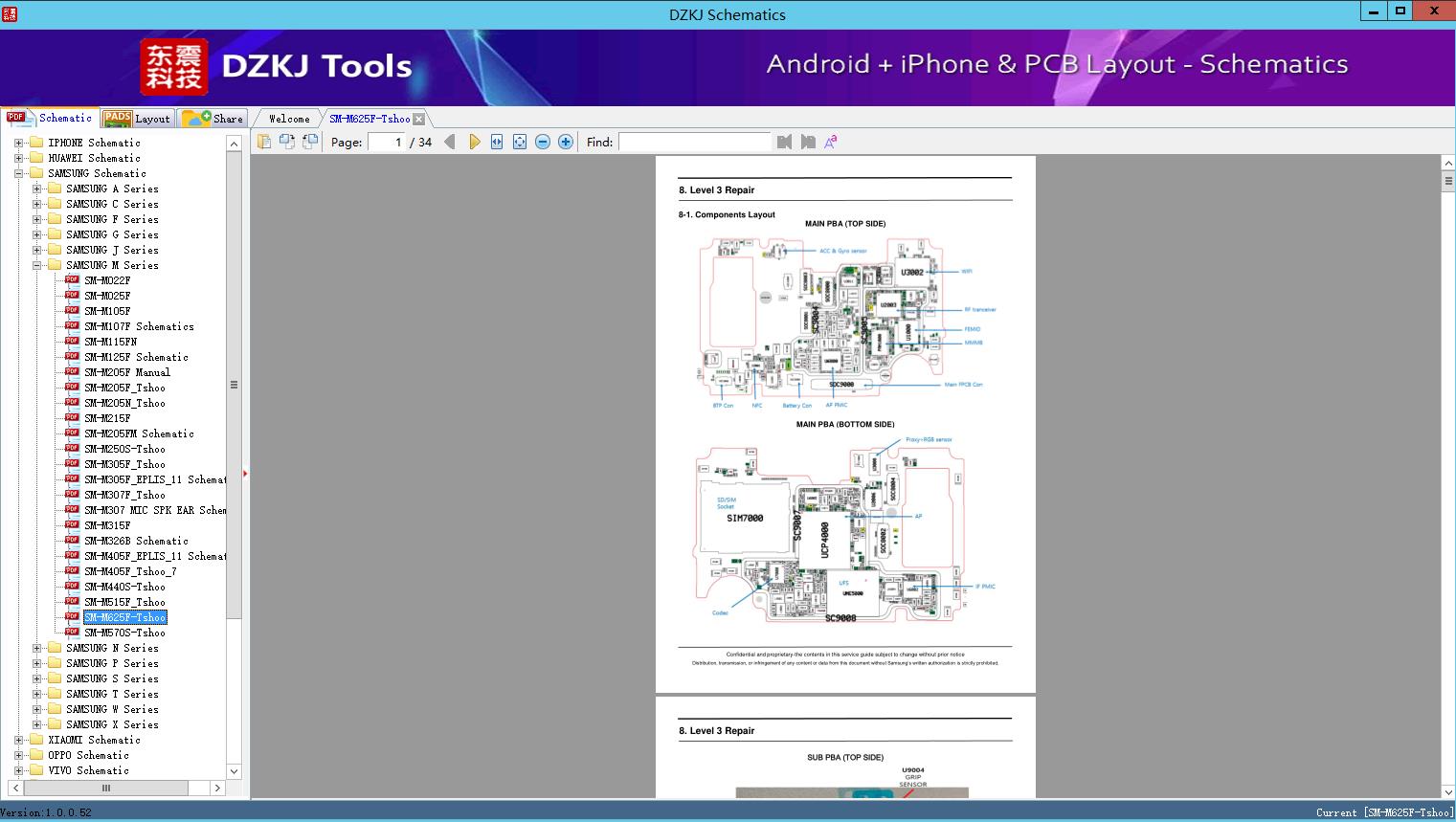
Task: Click the red sidebar collapse arrow
Action: point(245,473)
